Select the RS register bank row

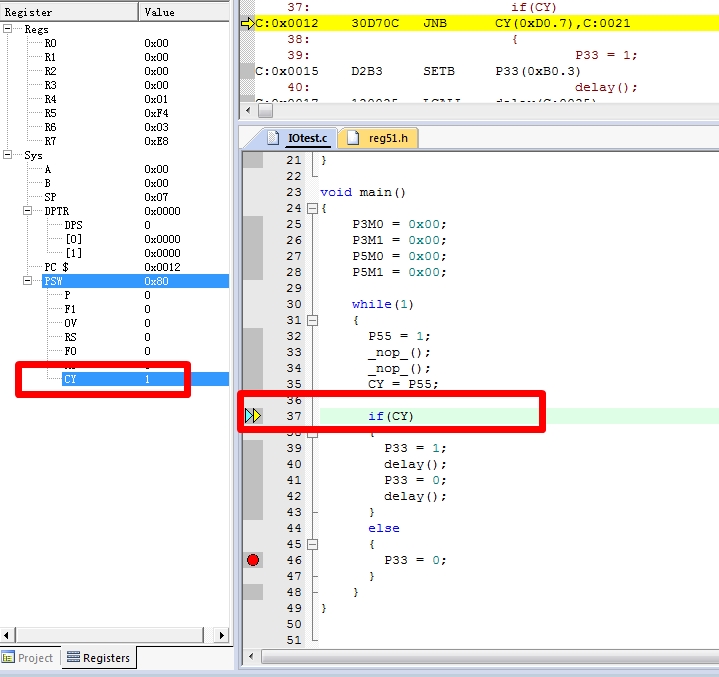point(145,337)
